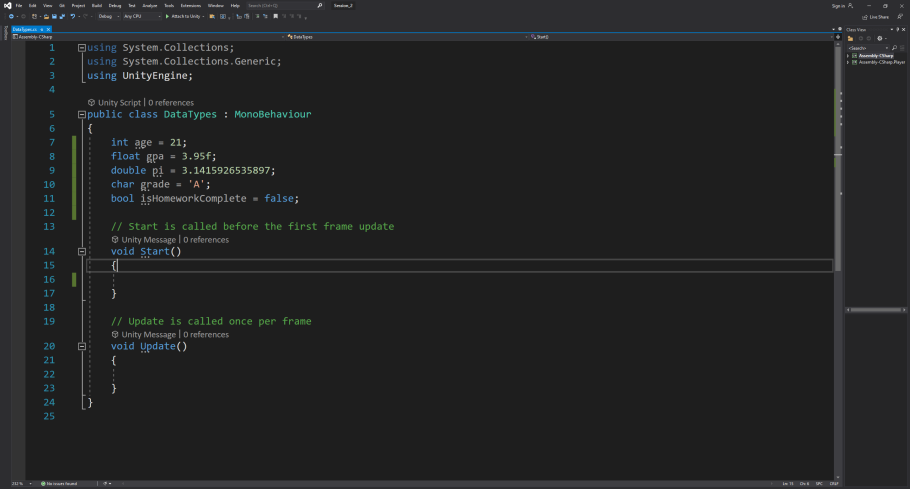Viewport: 910px width, 489px height.
Task: Click the account person icon beside Sign in
Action: 850,6
